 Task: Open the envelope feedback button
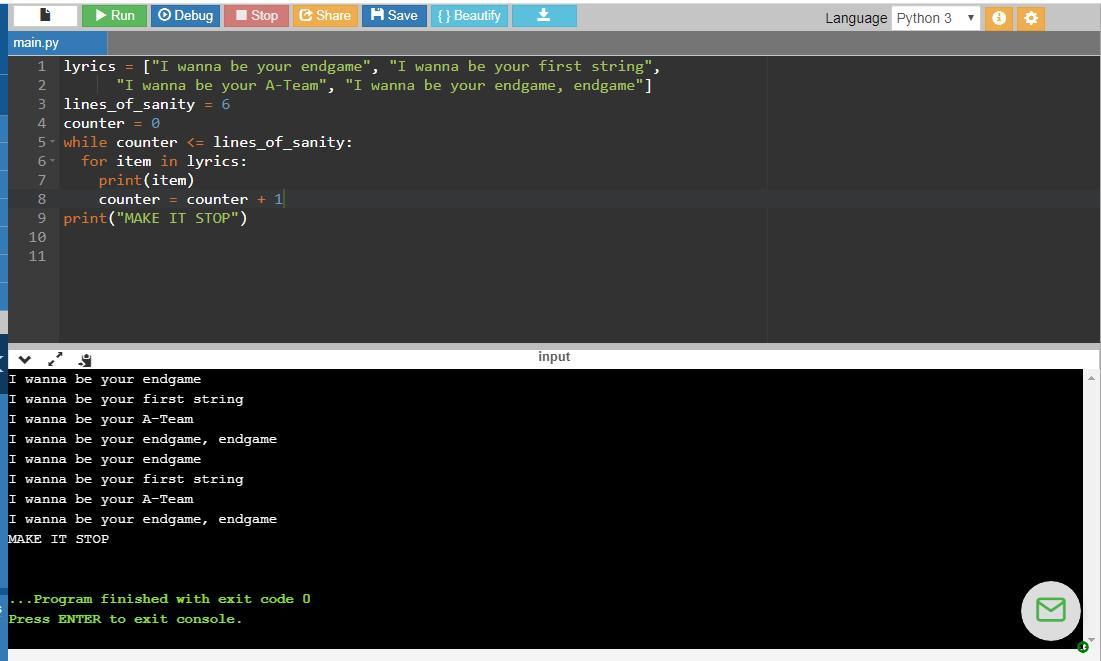click(x=1050, y=610)
